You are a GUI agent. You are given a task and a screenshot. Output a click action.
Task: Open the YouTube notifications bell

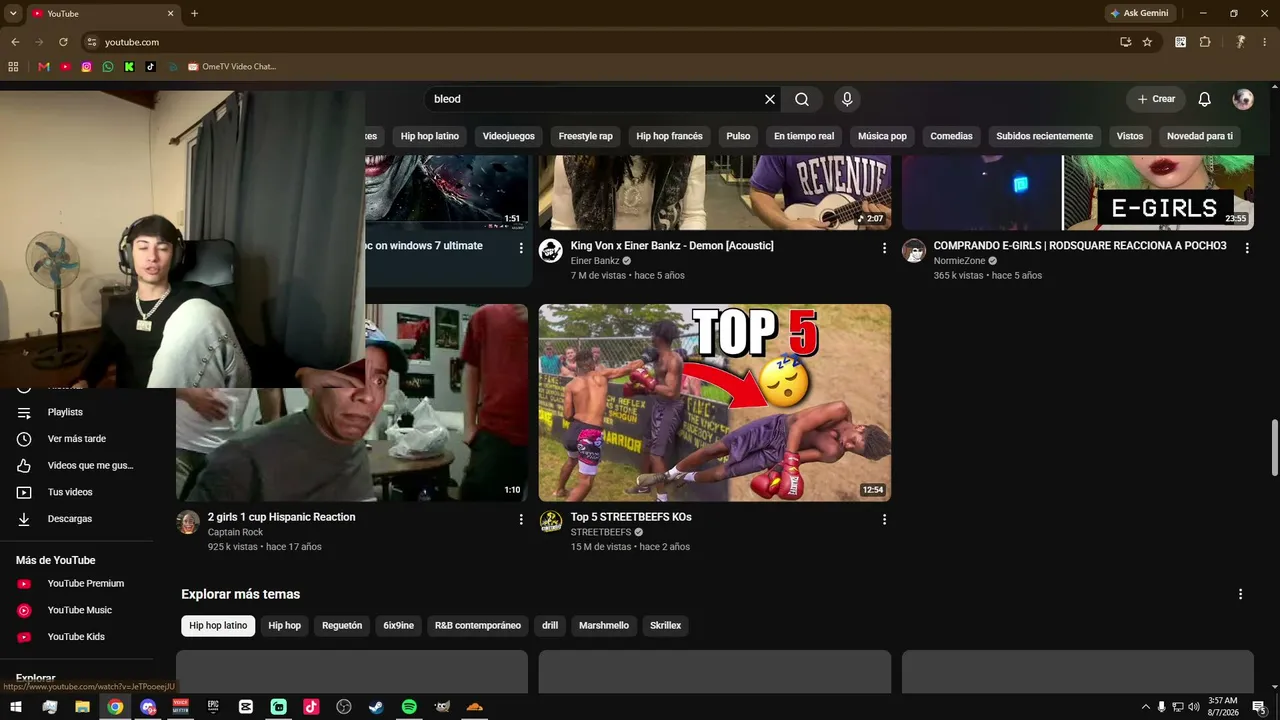coord(1205,99)
